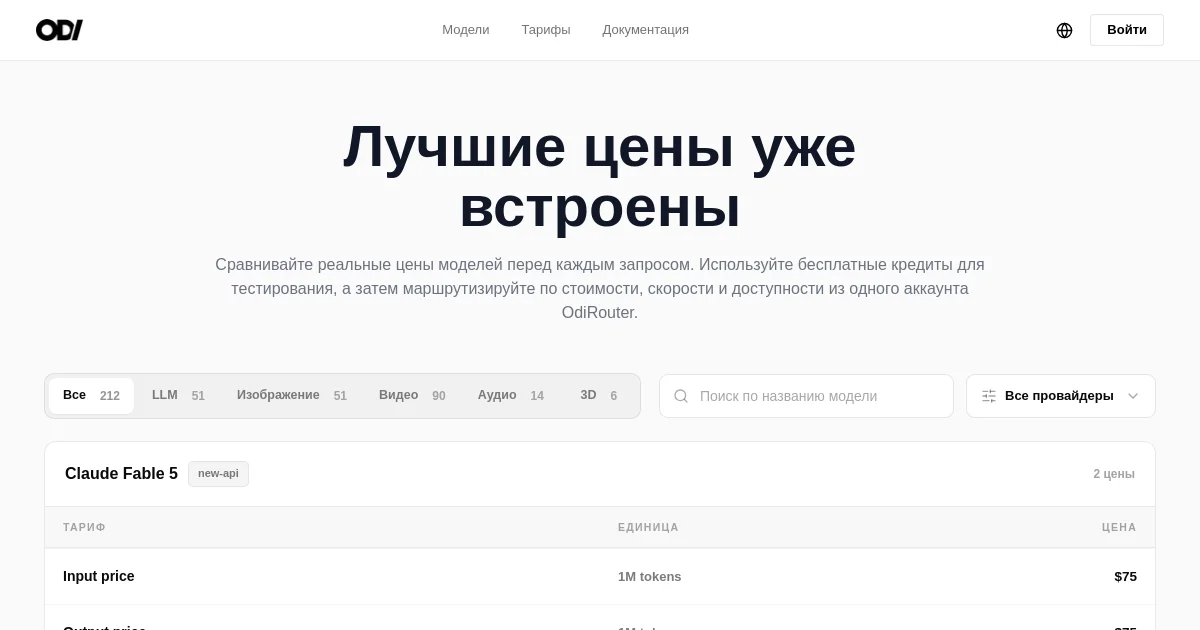Switch to the Аудио tab
1200x630 pixels.
coord(511,396)
